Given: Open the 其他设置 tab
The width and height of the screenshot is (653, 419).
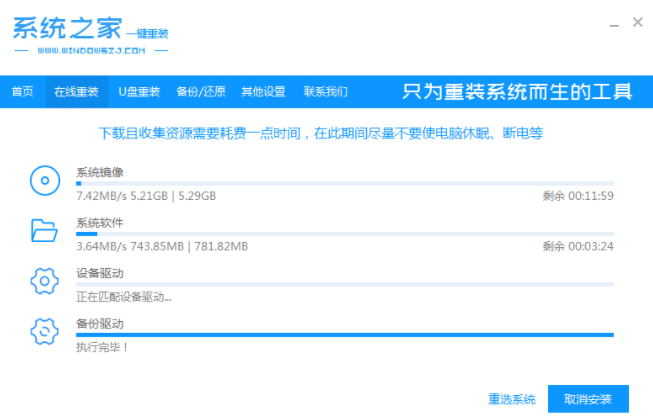Looking at the screenshot, I should point(262,92).
